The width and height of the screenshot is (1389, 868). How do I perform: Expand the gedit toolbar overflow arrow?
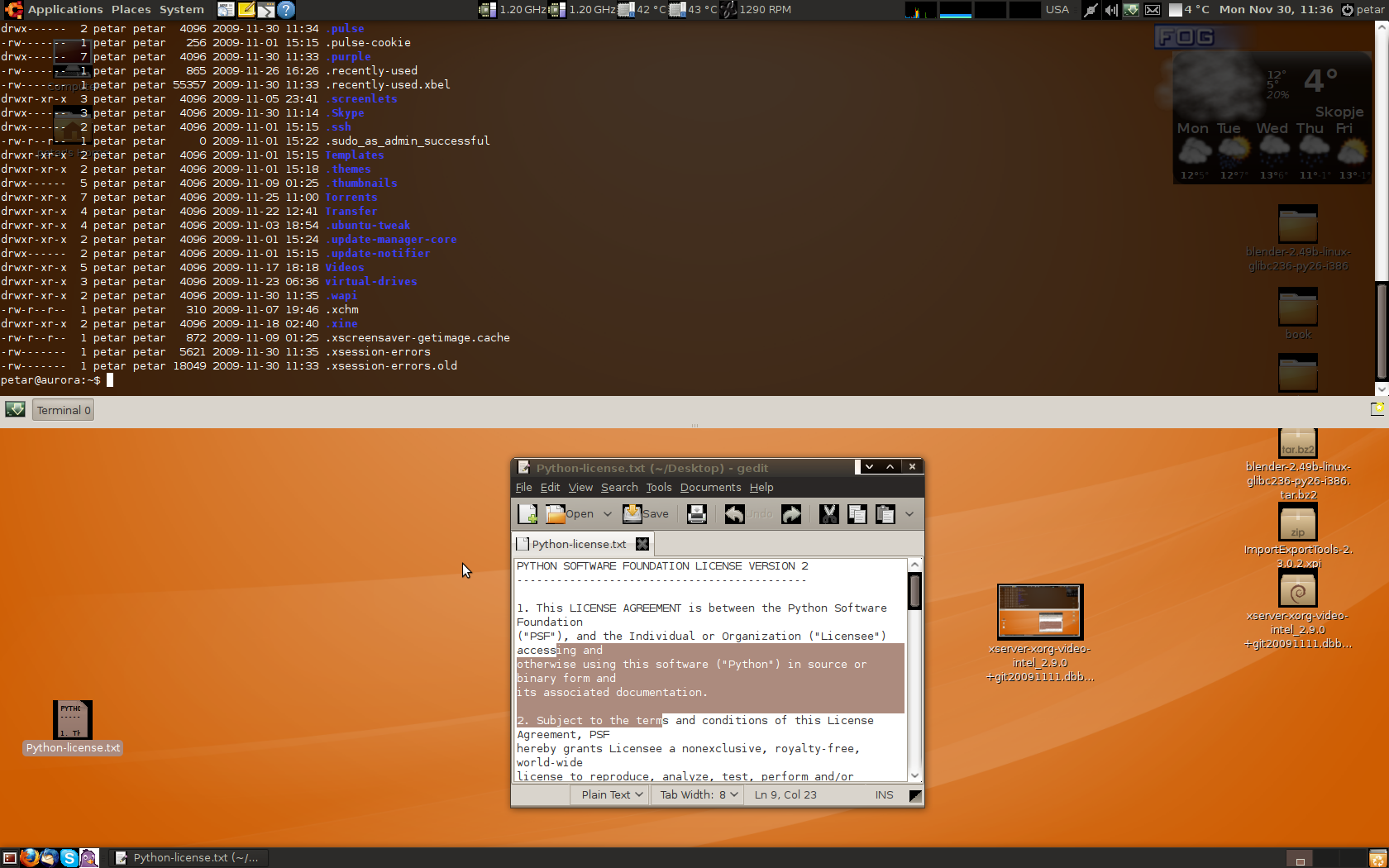coord(909,514)
